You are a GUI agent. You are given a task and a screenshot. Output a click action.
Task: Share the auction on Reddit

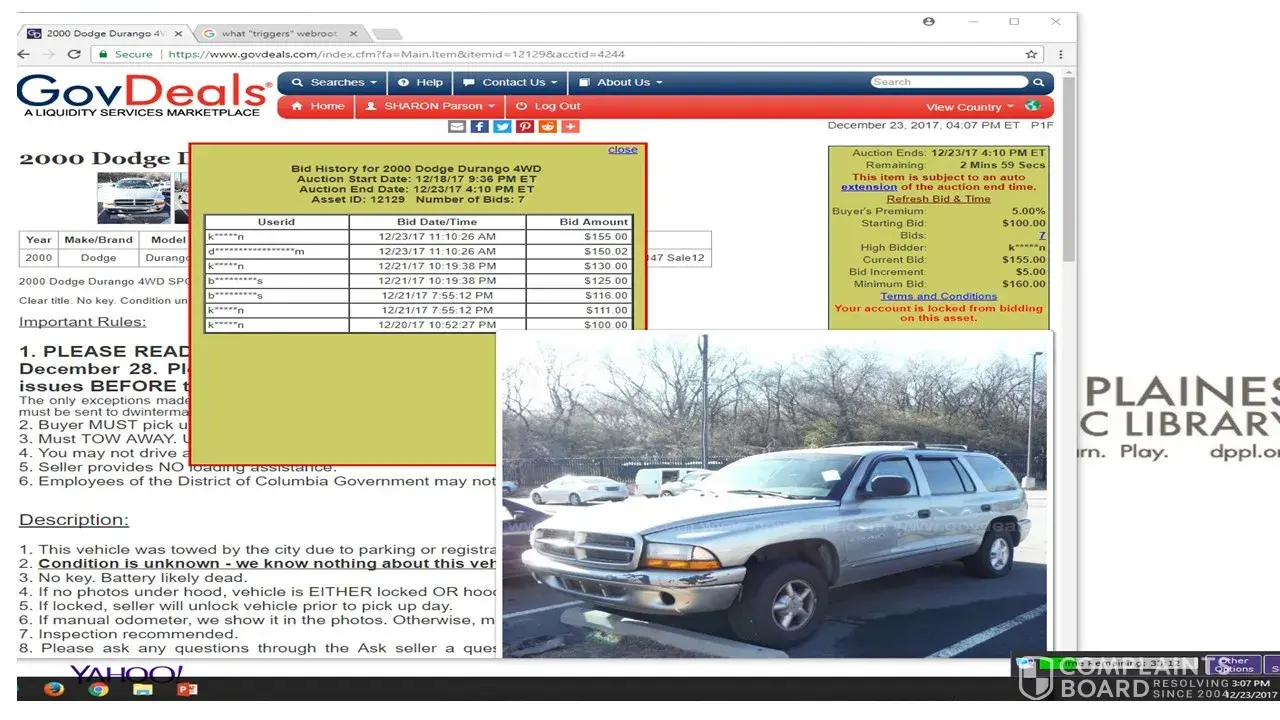click(547, 126)
